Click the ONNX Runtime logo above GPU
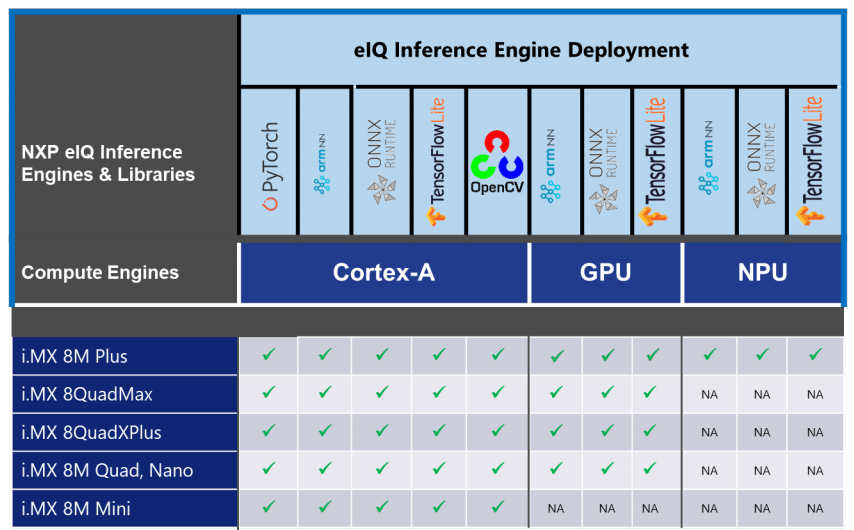854x530 pixels. 603,170
